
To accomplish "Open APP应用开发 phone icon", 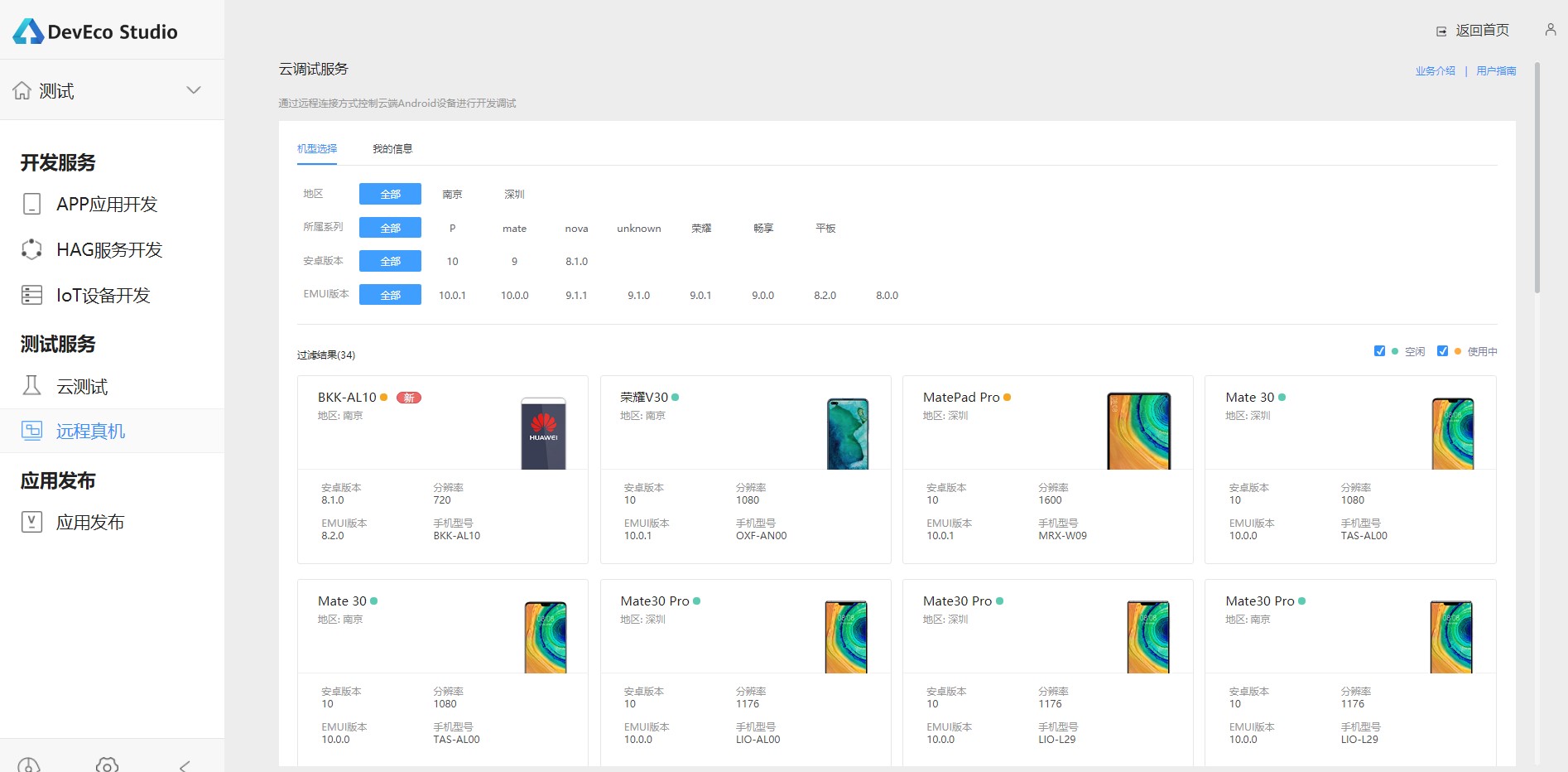I will 31,204.
